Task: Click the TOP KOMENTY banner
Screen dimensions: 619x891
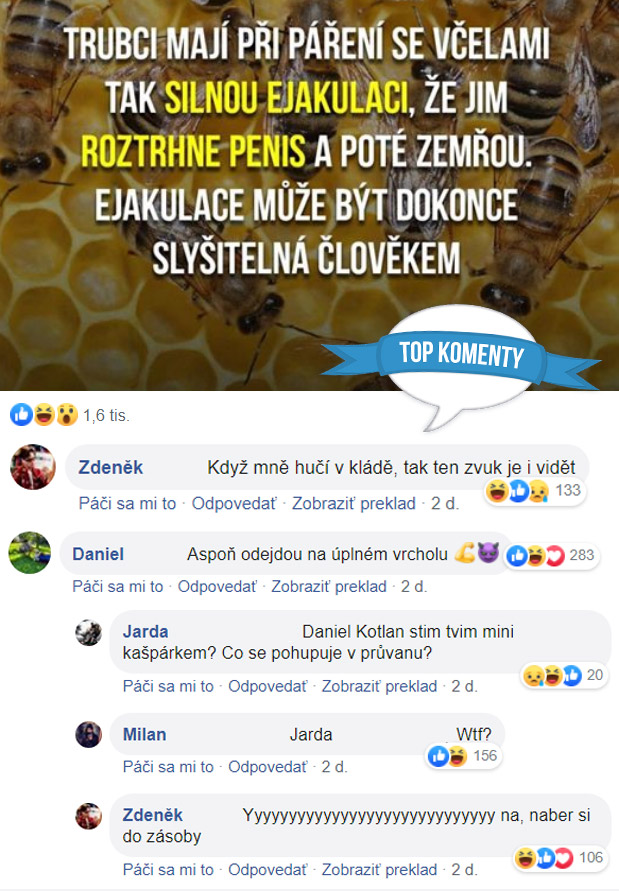Action: pyautogui.click(x=460, y=355)
